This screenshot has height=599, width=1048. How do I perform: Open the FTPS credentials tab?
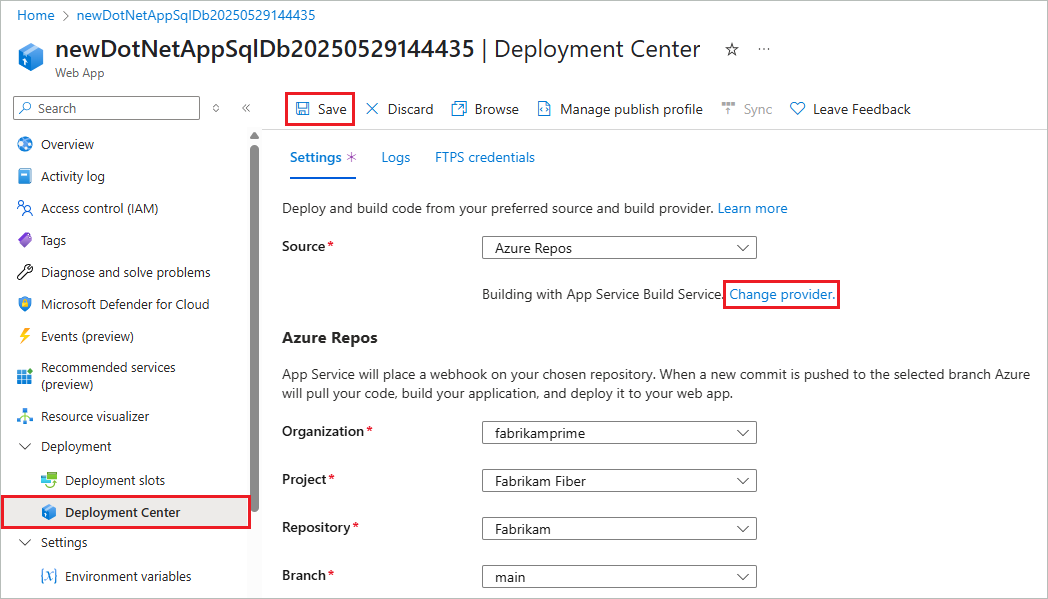[x=484, y=157]
